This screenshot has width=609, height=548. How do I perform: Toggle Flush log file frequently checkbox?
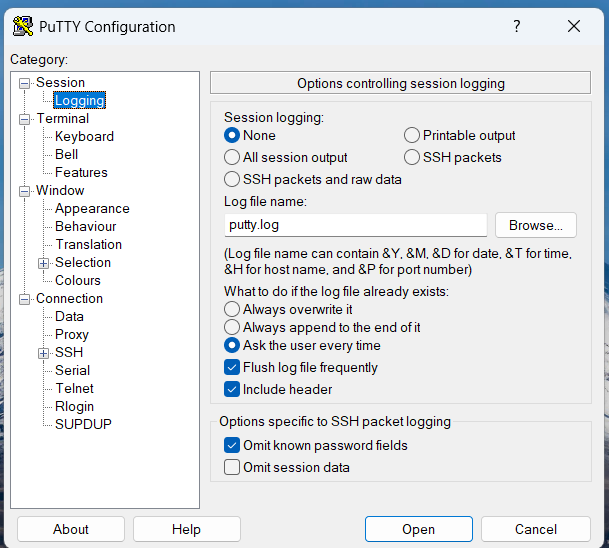232,367
